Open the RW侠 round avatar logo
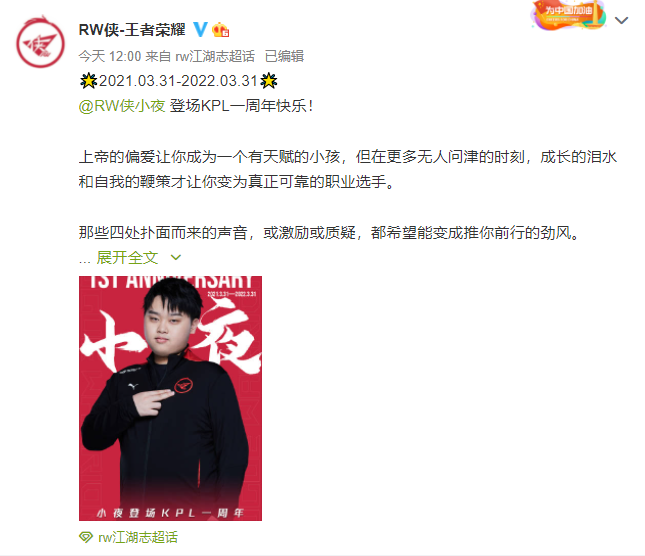The width and height of the screenshot is (645, 556). (x=40, y=42)
